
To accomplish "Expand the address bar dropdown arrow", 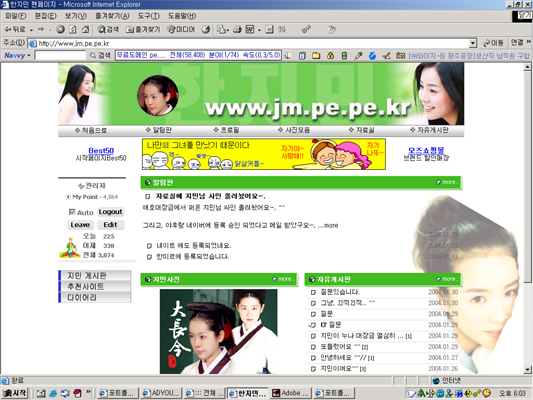I will [x=472, y=44].
